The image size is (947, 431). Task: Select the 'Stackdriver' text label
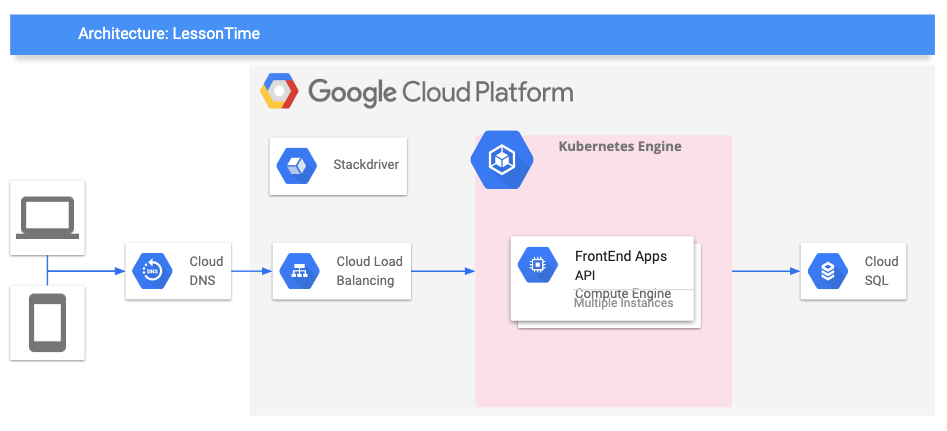[366, 165]
